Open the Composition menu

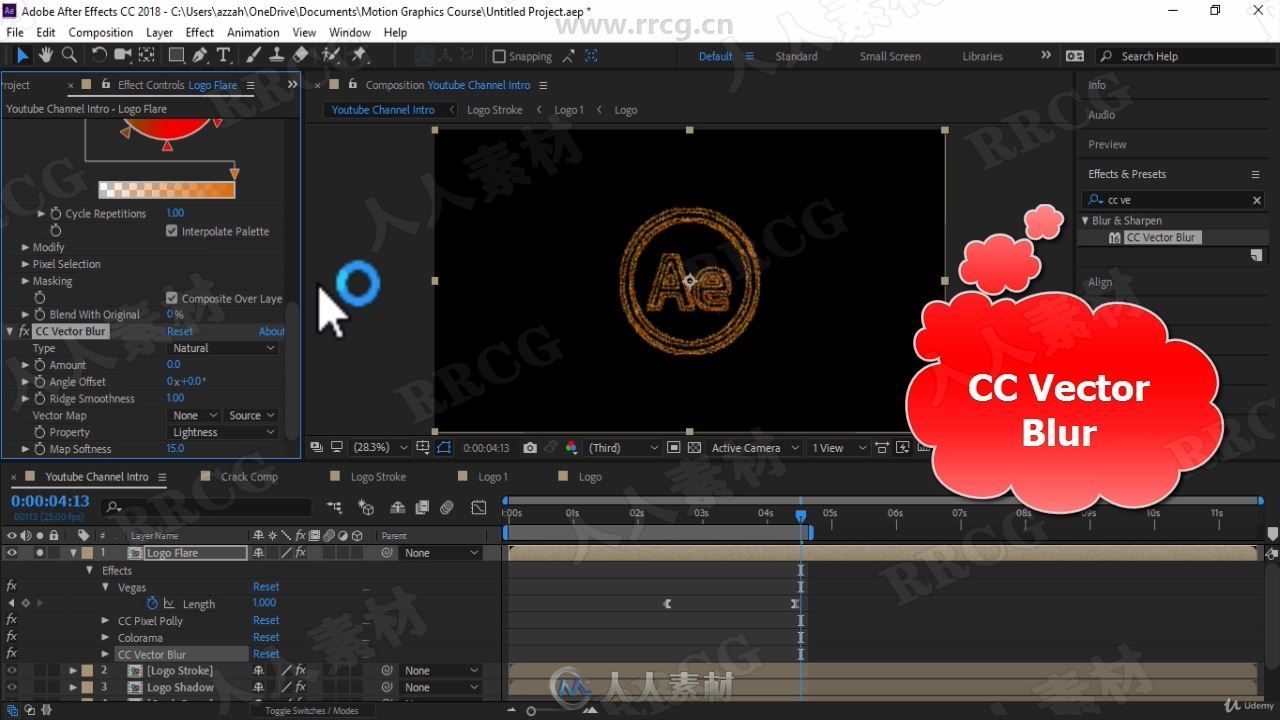coord(101,32)
